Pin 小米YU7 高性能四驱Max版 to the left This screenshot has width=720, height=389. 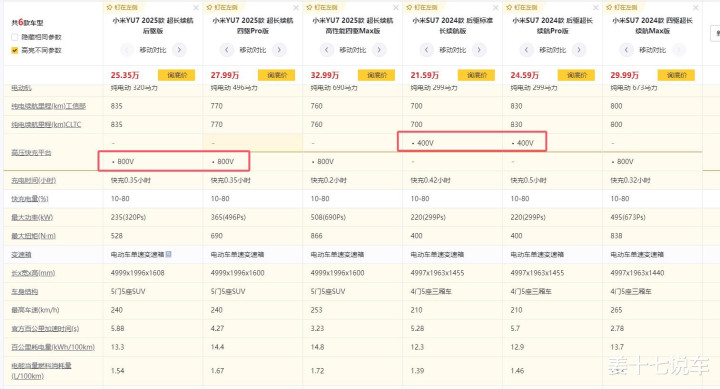click(x=322, y=7)
